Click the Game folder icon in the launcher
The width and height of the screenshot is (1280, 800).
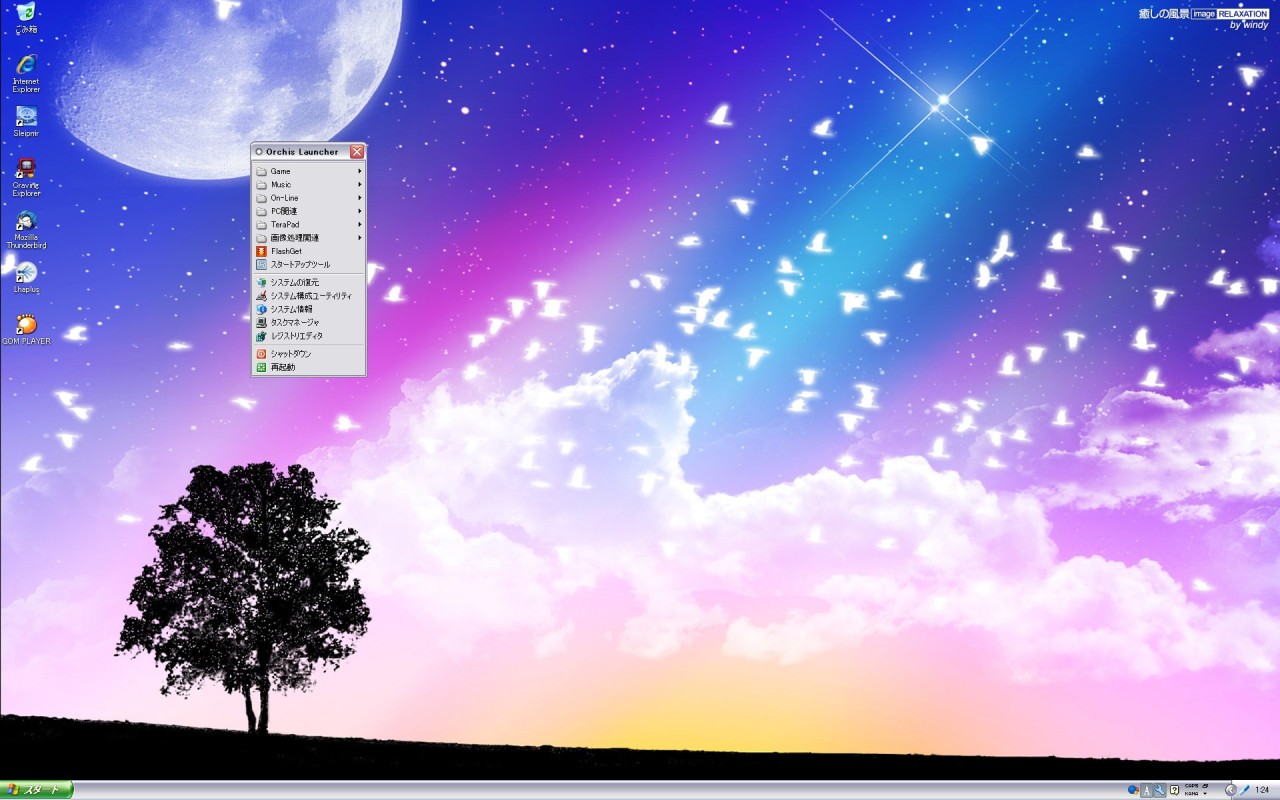point(261,171)
